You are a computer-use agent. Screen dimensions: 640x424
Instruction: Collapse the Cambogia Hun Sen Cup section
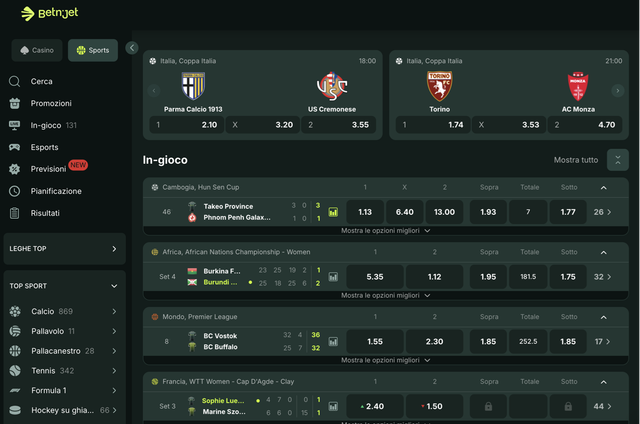pyautogui.click(x=604, y=188)
